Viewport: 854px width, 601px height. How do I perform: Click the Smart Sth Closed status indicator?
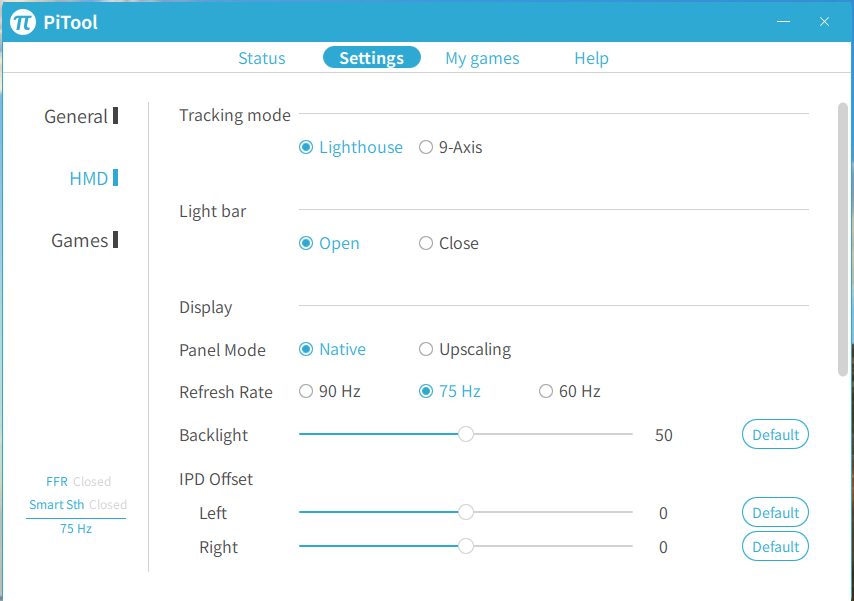[x=78, y=505]
